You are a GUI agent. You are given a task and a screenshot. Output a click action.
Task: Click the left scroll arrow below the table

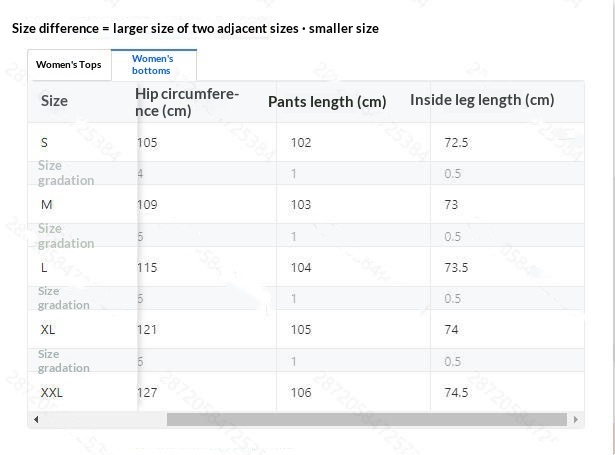coord(36,420)
